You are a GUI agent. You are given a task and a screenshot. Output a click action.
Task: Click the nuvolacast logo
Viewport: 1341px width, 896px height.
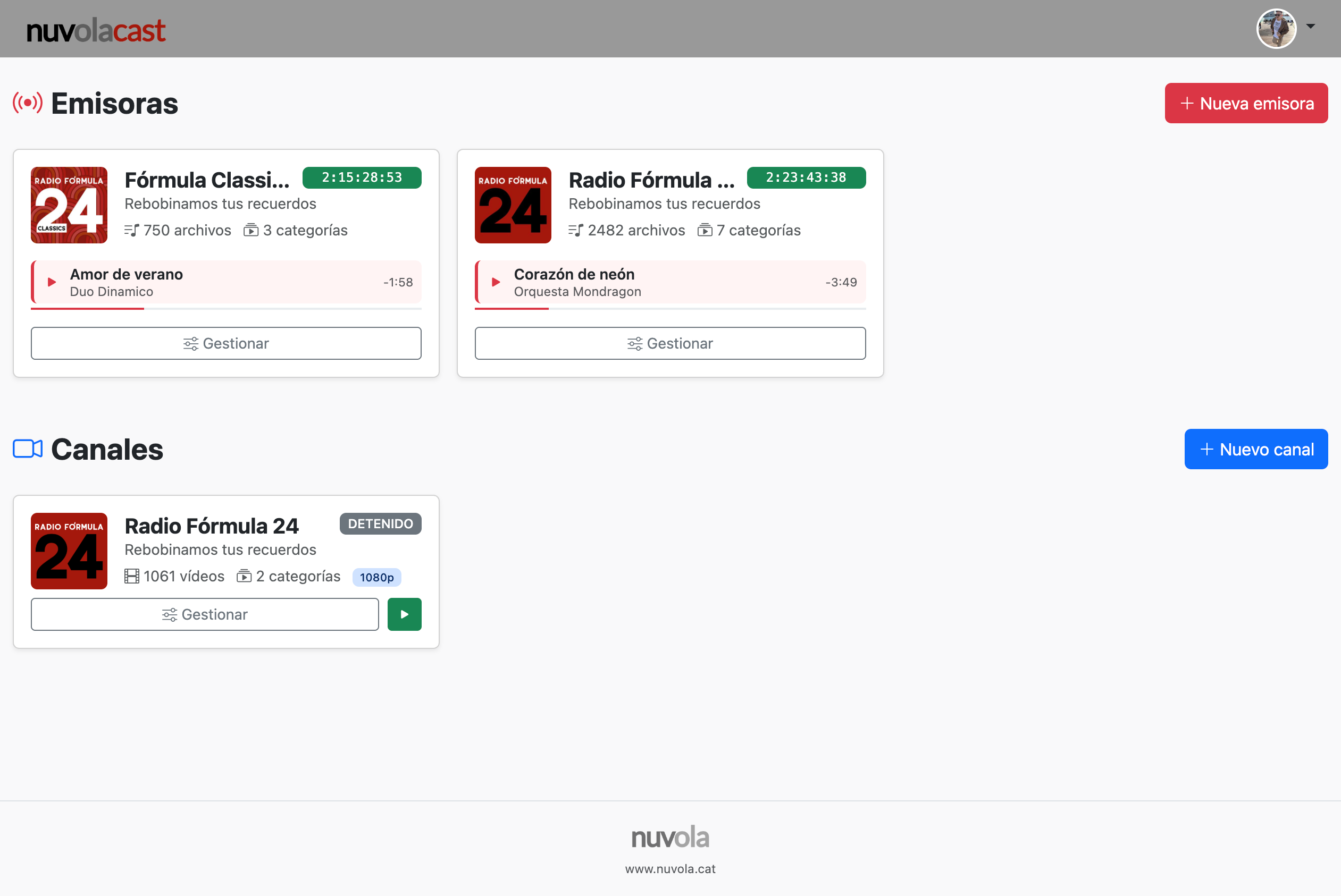(96, 30)
